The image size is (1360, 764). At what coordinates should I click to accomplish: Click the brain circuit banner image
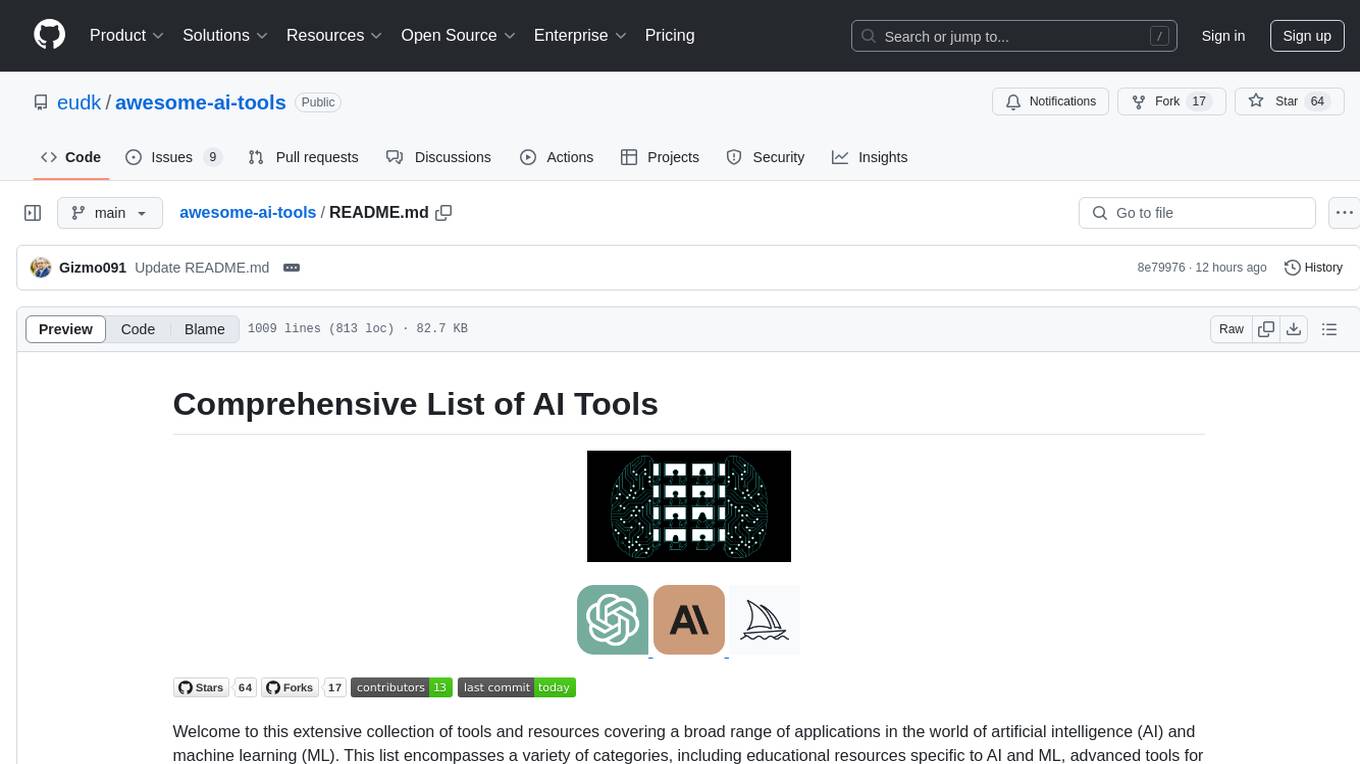tap(689, 506)
